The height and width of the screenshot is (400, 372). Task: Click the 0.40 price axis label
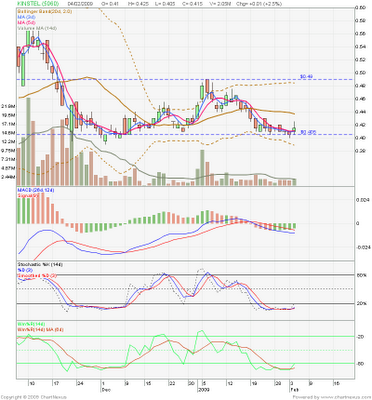[x=360, y=137]
